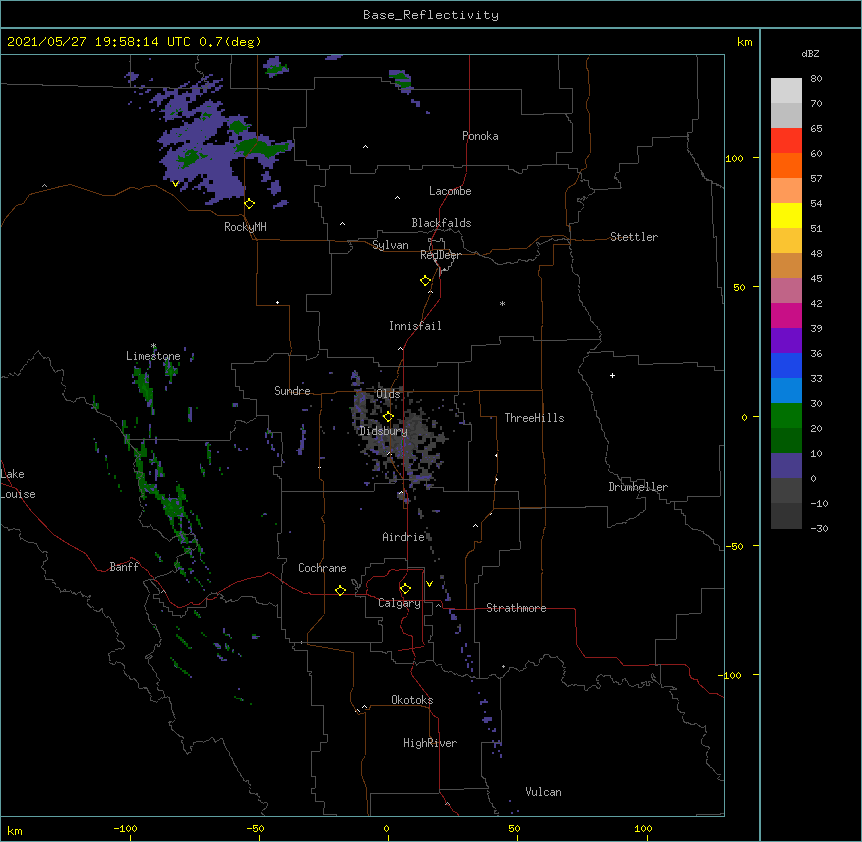Select the red swatch in dBZ legend
The image size is (862, 842).
coord(786,140)
